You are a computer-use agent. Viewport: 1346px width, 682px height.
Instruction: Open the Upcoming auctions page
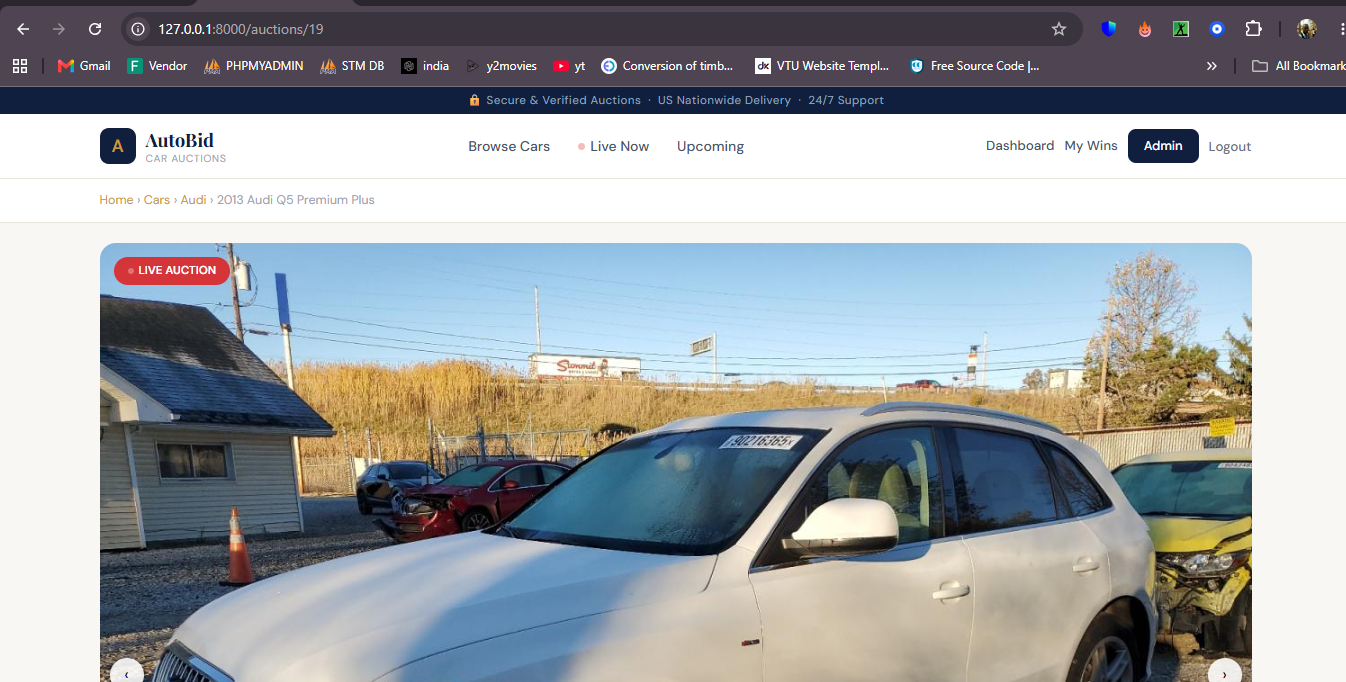click(x=710, y=146)
